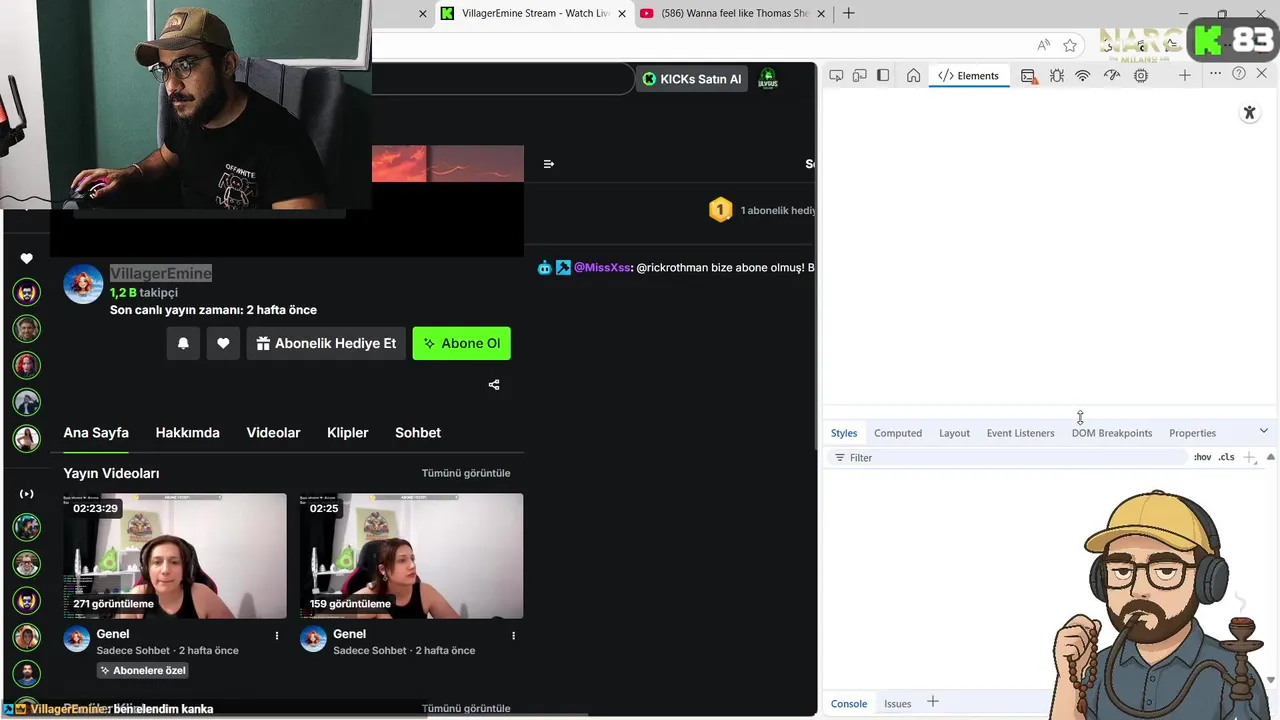Click the green Abone Ol button
This screenshot has width=1280, height=720.
462,343
